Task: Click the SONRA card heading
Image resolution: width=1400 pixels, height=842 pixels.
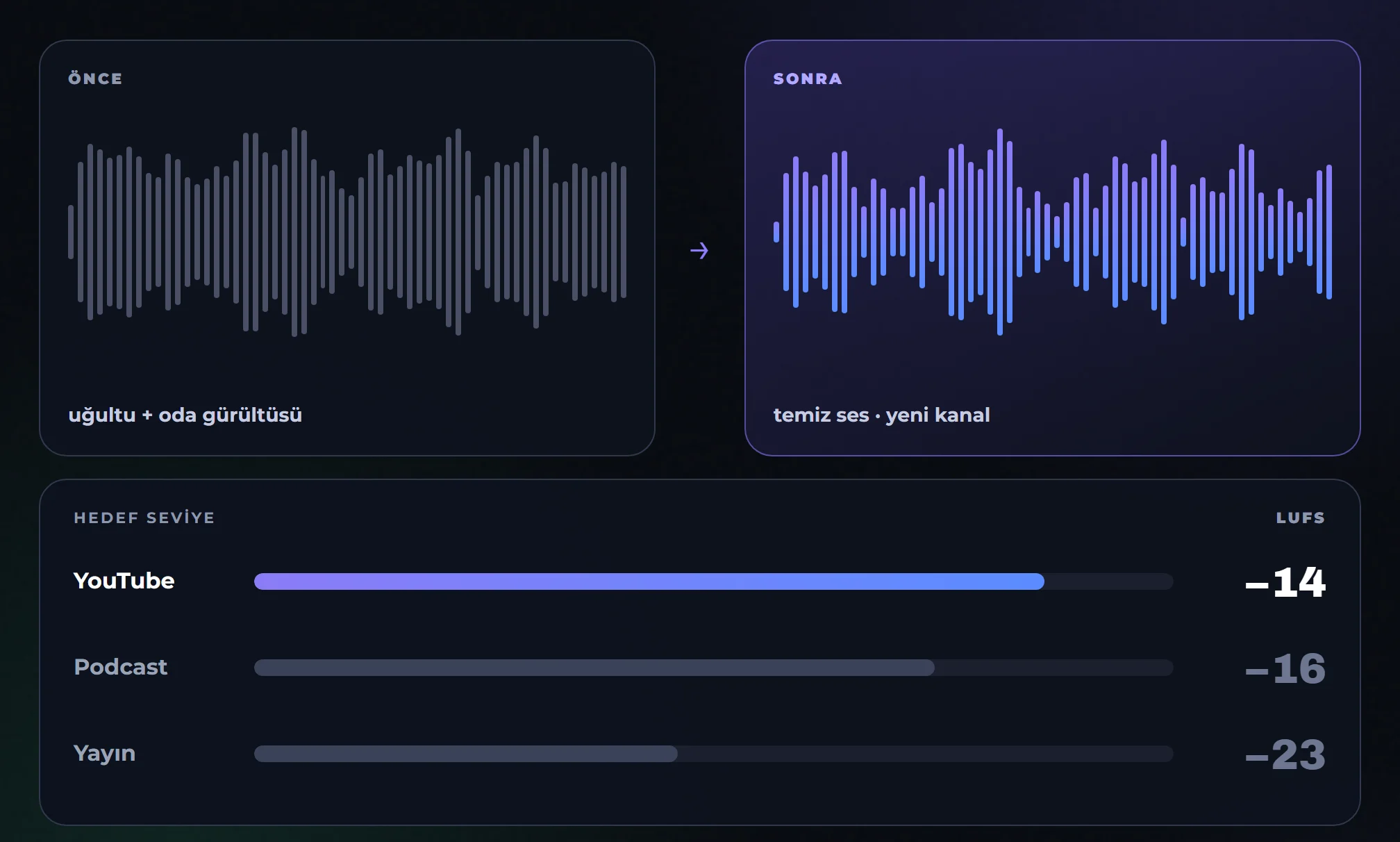Action: coord(808,79)
